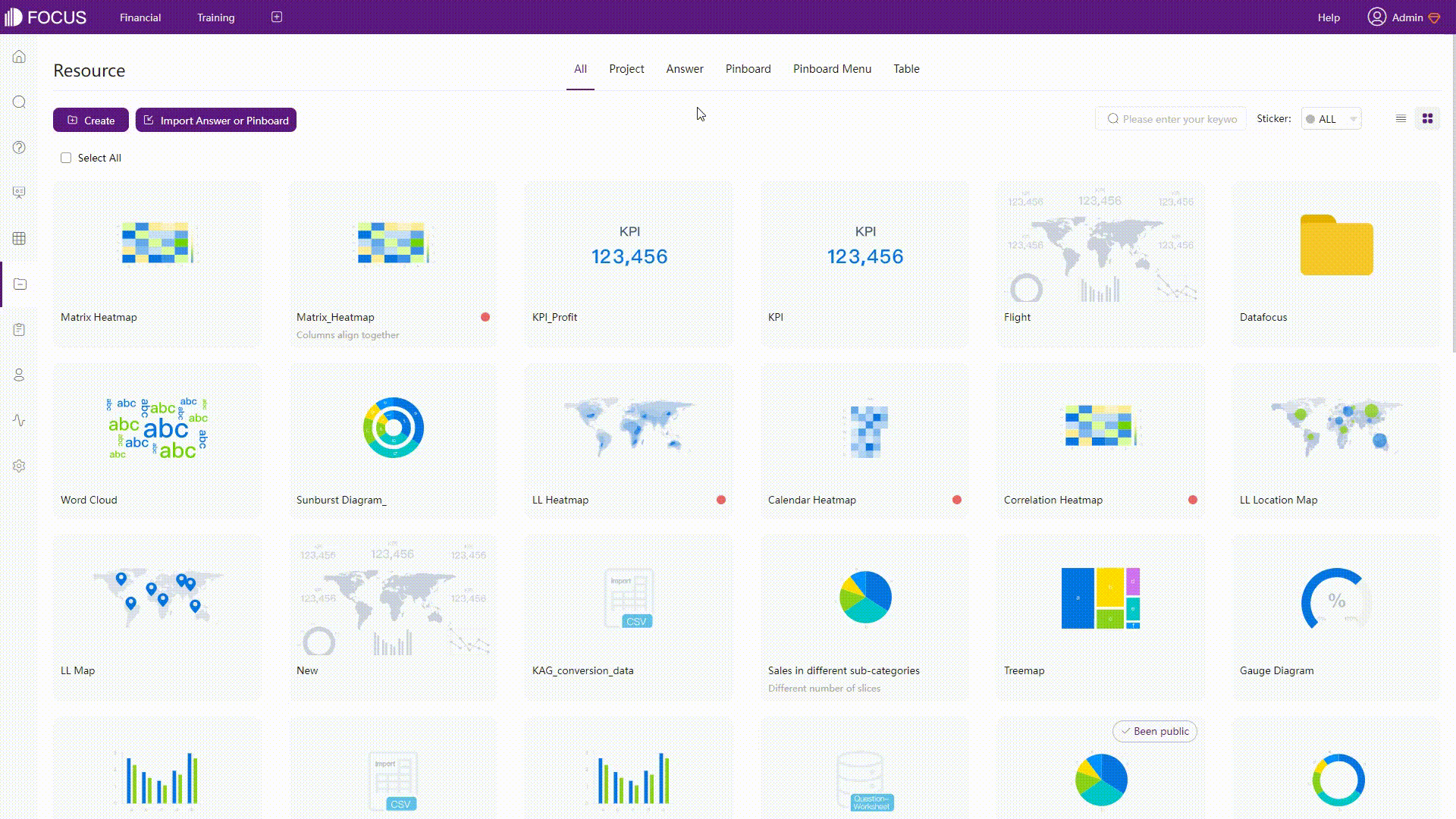Open the Help link
This screenshot has height=819, width=1456.
coord(1329,17)
